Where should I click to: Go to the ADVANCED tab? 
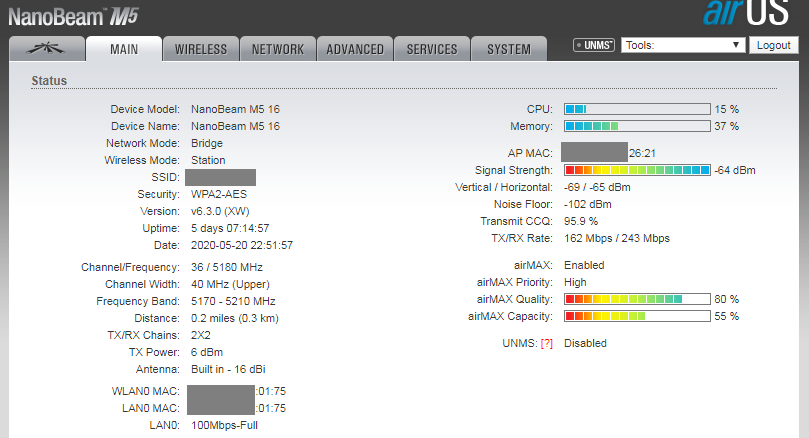coord(355,49)
